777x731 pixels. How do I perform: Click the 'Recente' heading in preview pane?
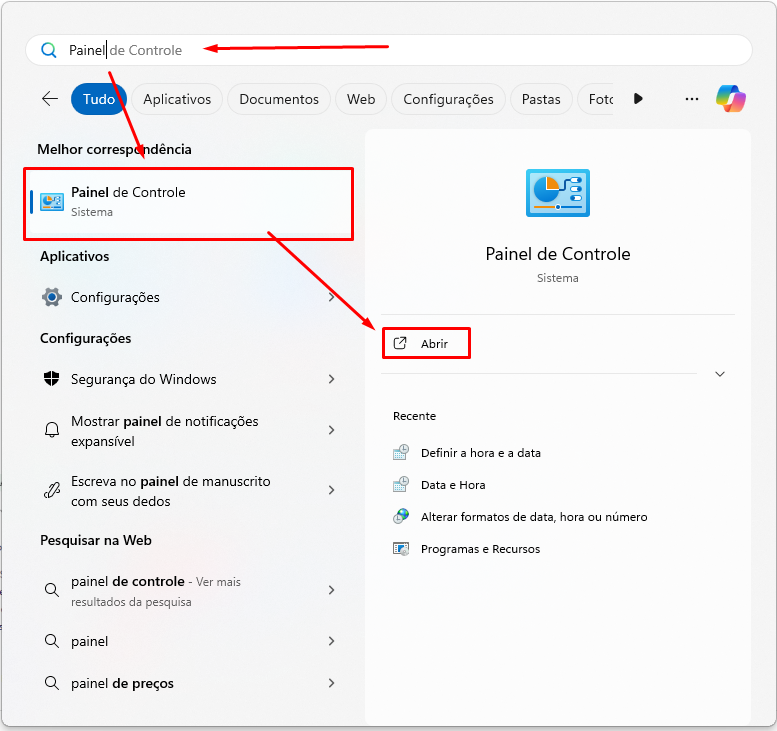pyautogui.click(x=414, y=416)
